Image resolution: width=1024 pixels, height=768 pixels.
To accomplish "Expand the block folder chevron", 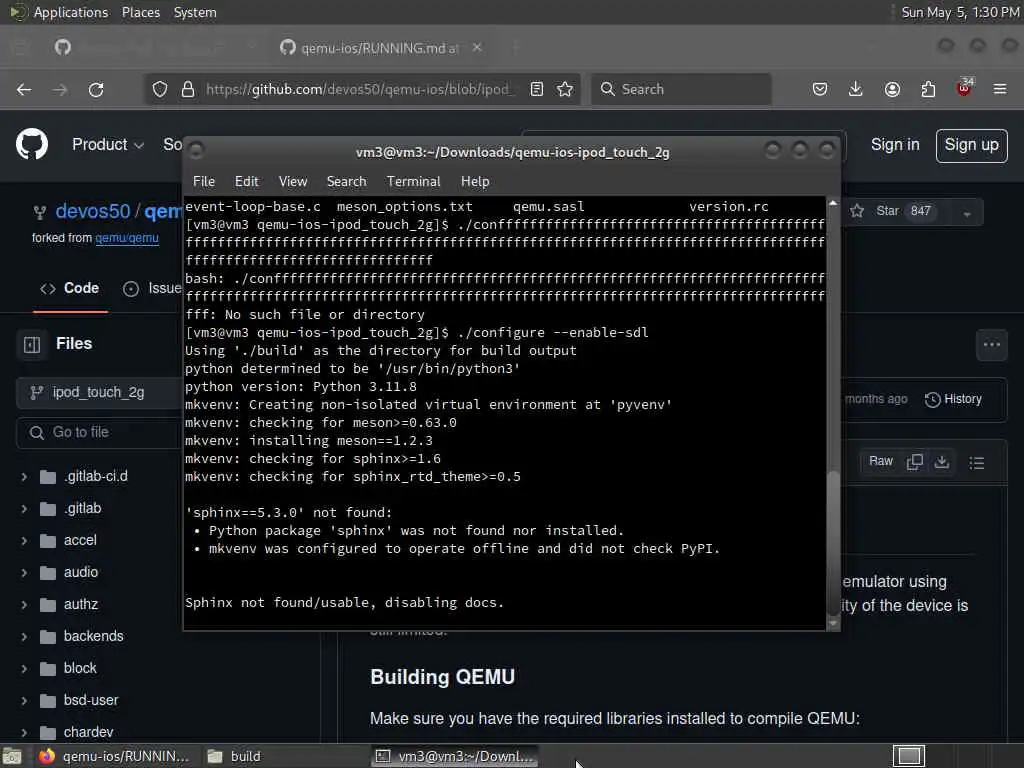I will click(24, 669).
